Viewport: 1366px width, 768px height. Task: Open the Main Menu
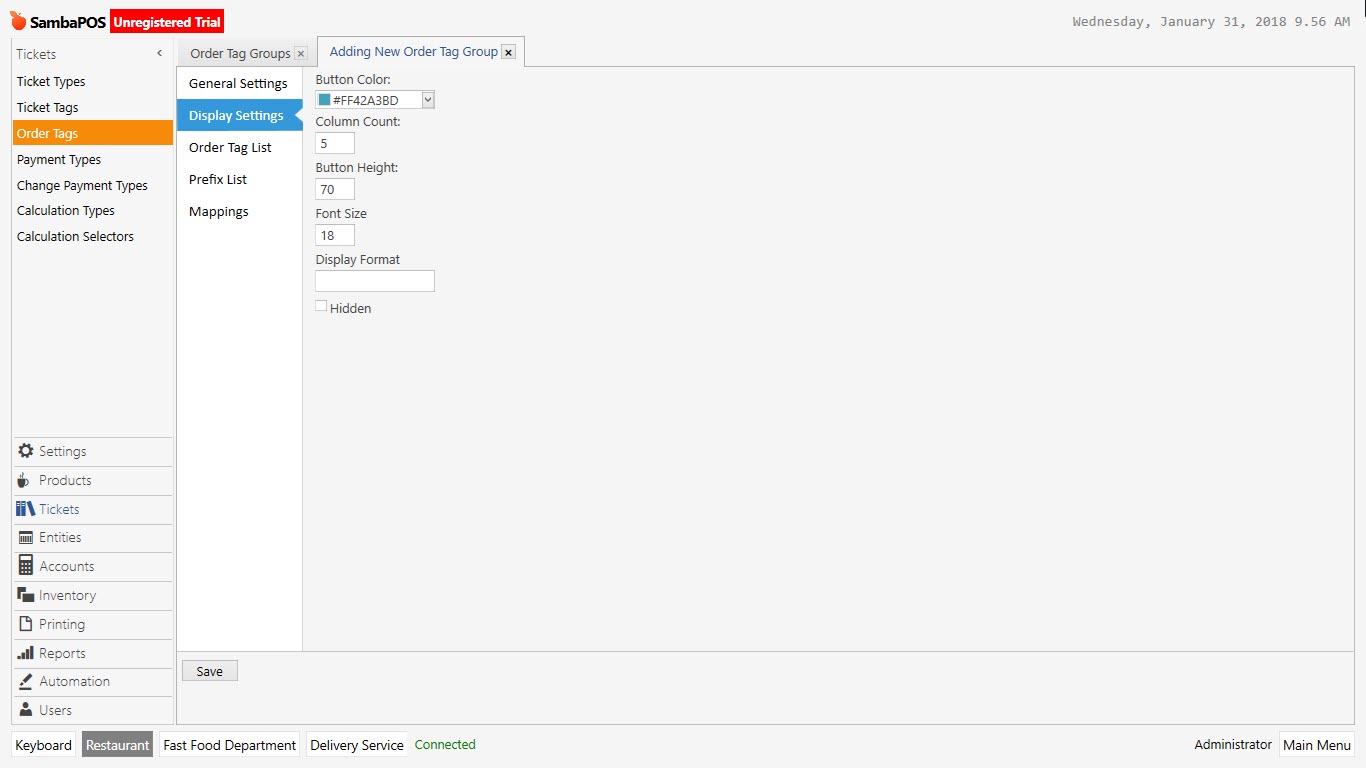click(x=1316, y=744)
